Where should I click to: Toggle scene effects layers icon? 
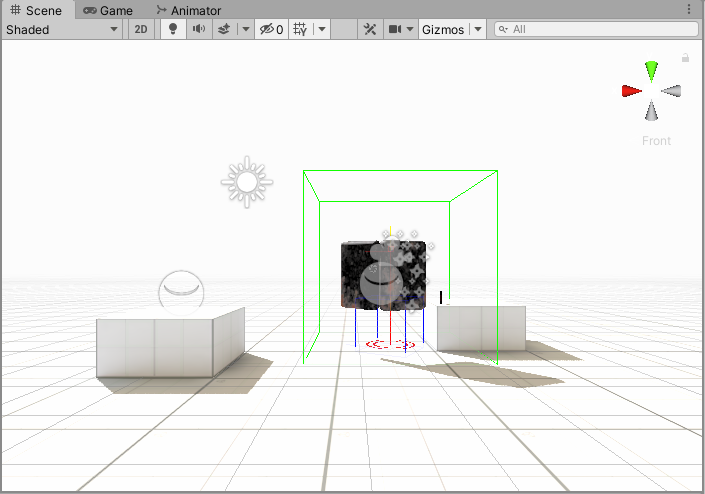(224, 29)
